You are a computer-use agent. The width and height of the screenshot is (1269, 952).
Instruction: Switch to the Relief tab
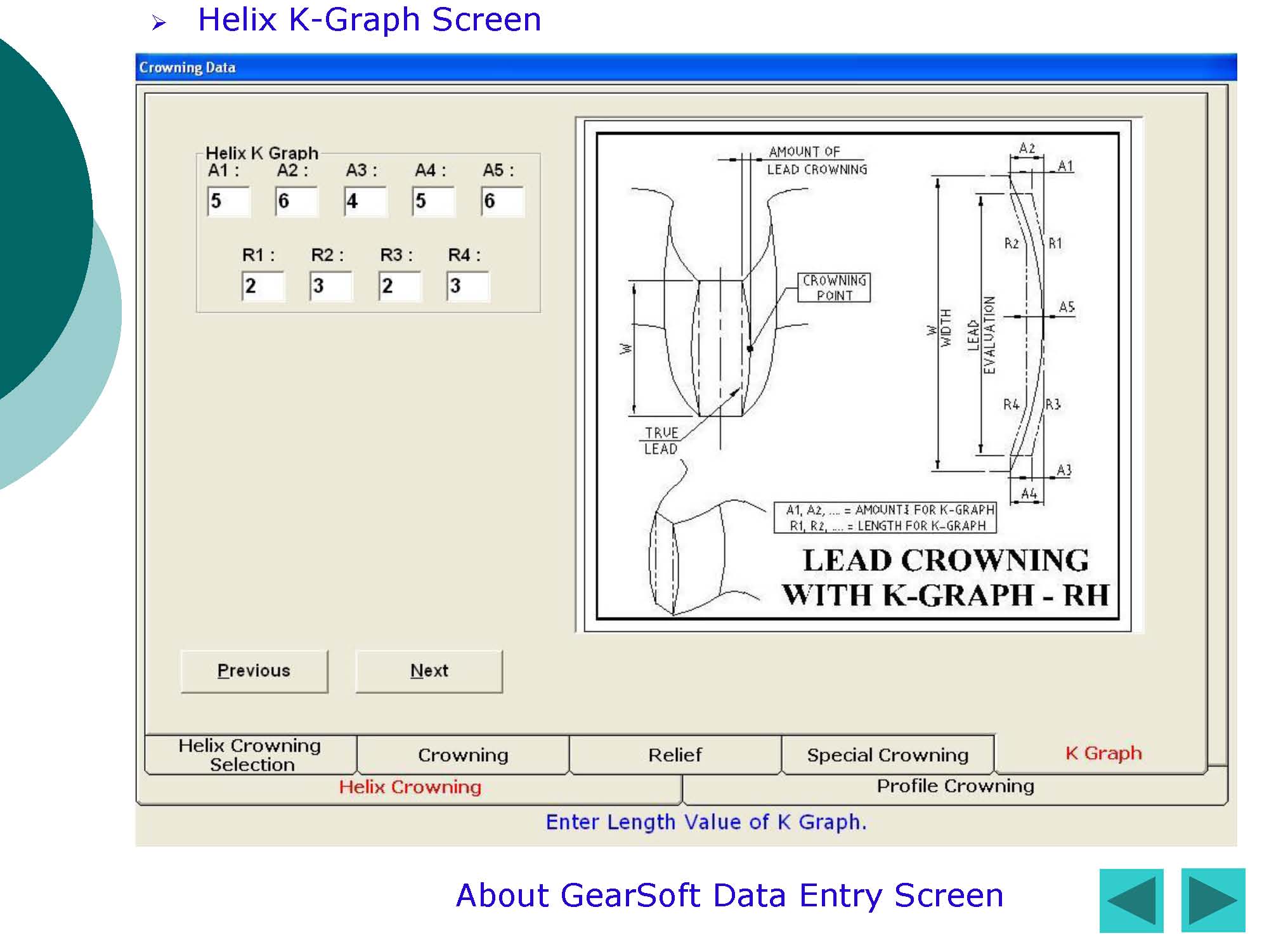tap(675, 755)
